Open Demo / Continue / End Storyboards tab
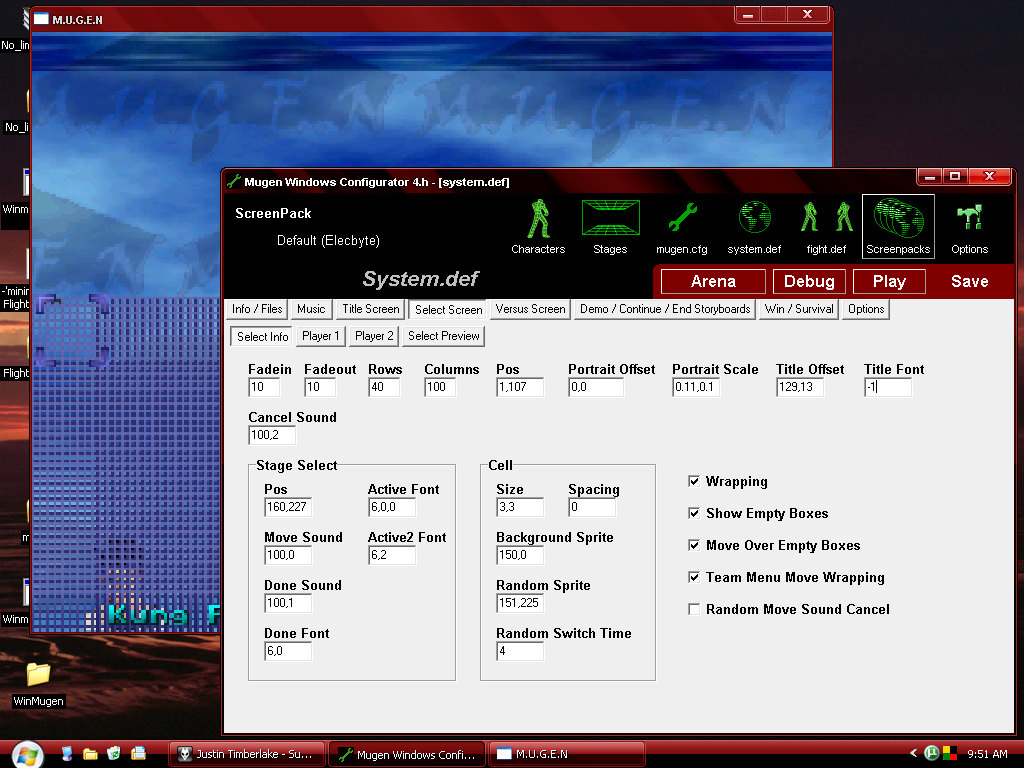Viewport: 1024px width, 768px height. (x=665, y=309)
